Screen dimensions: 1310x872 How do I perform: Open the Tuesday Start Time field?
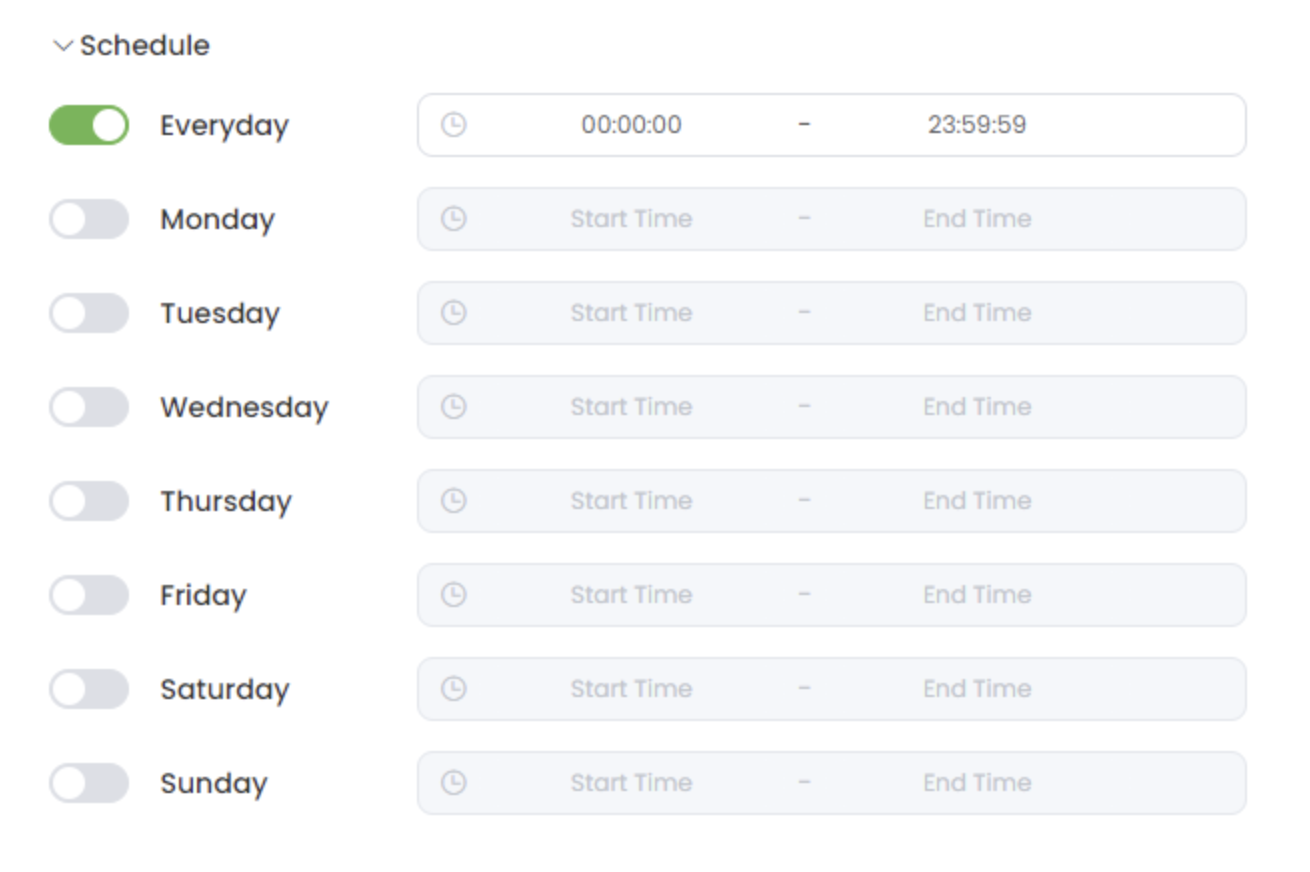point(631,313)
